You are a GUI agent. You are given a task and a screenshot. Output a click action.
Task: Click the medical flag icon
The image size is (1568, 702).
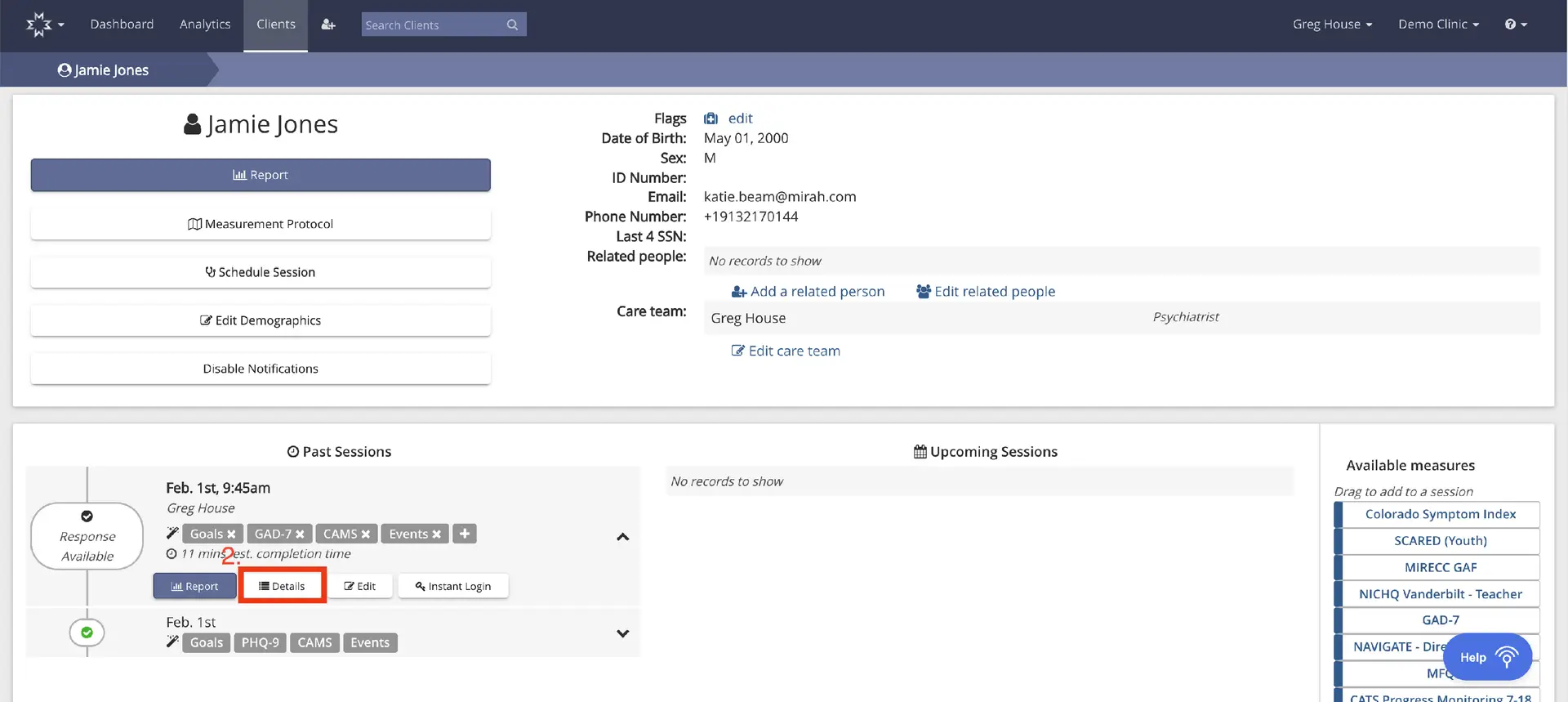[x=710, y=118]
